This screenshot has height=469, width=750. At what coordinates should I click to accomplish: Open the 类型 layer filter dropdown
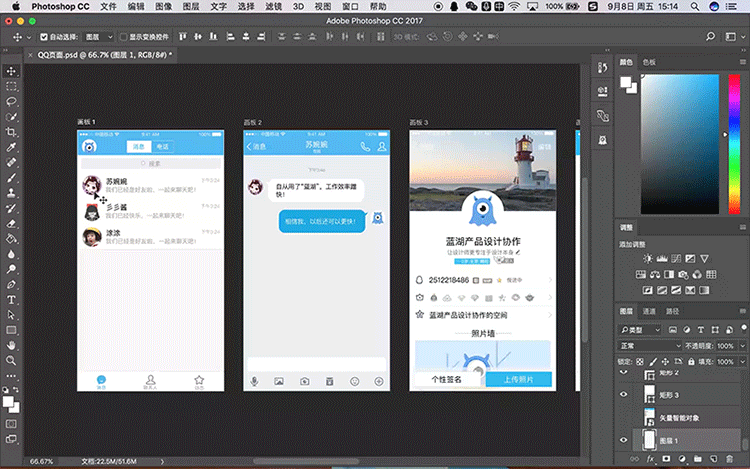[640, 330]
